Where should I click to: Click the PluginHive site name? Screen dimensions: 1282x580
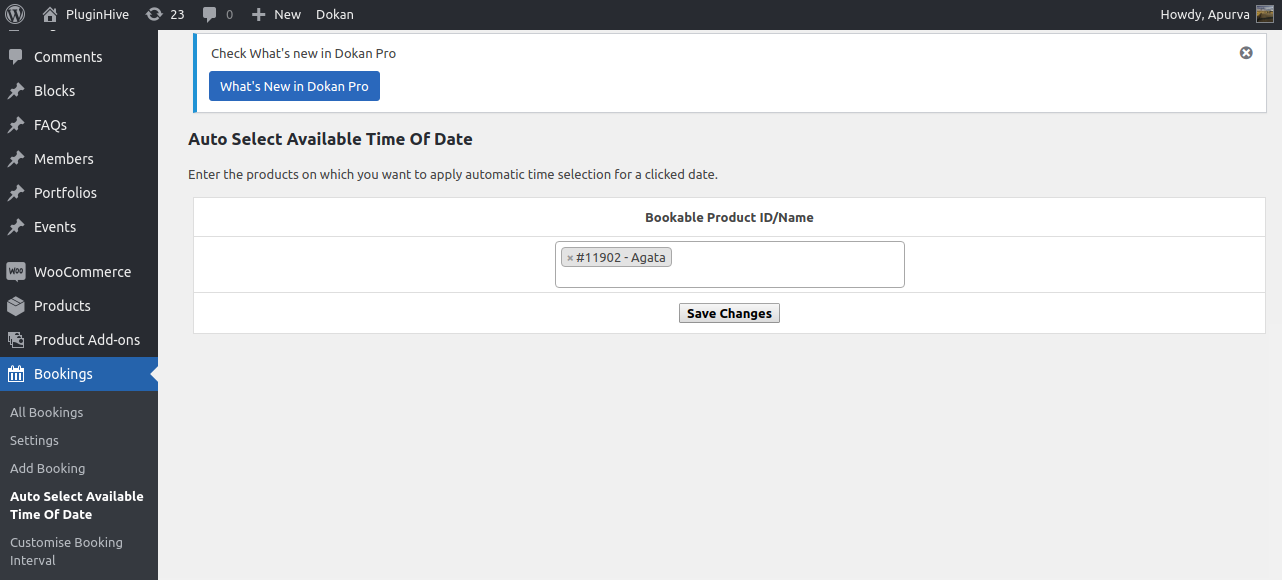pyautogui.click(x=97, y=14)
